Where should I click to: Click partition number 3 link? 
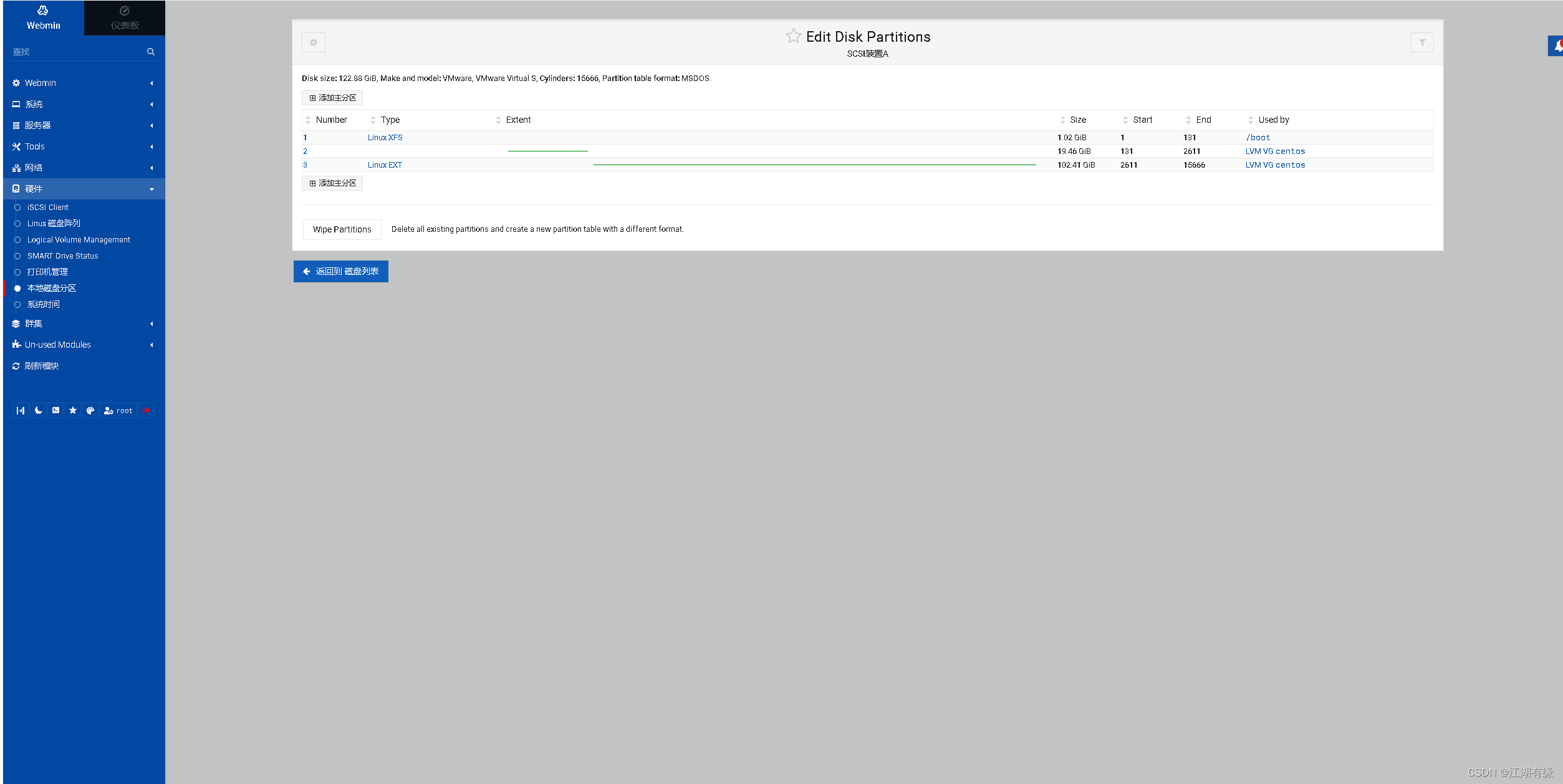pos(306,164)
